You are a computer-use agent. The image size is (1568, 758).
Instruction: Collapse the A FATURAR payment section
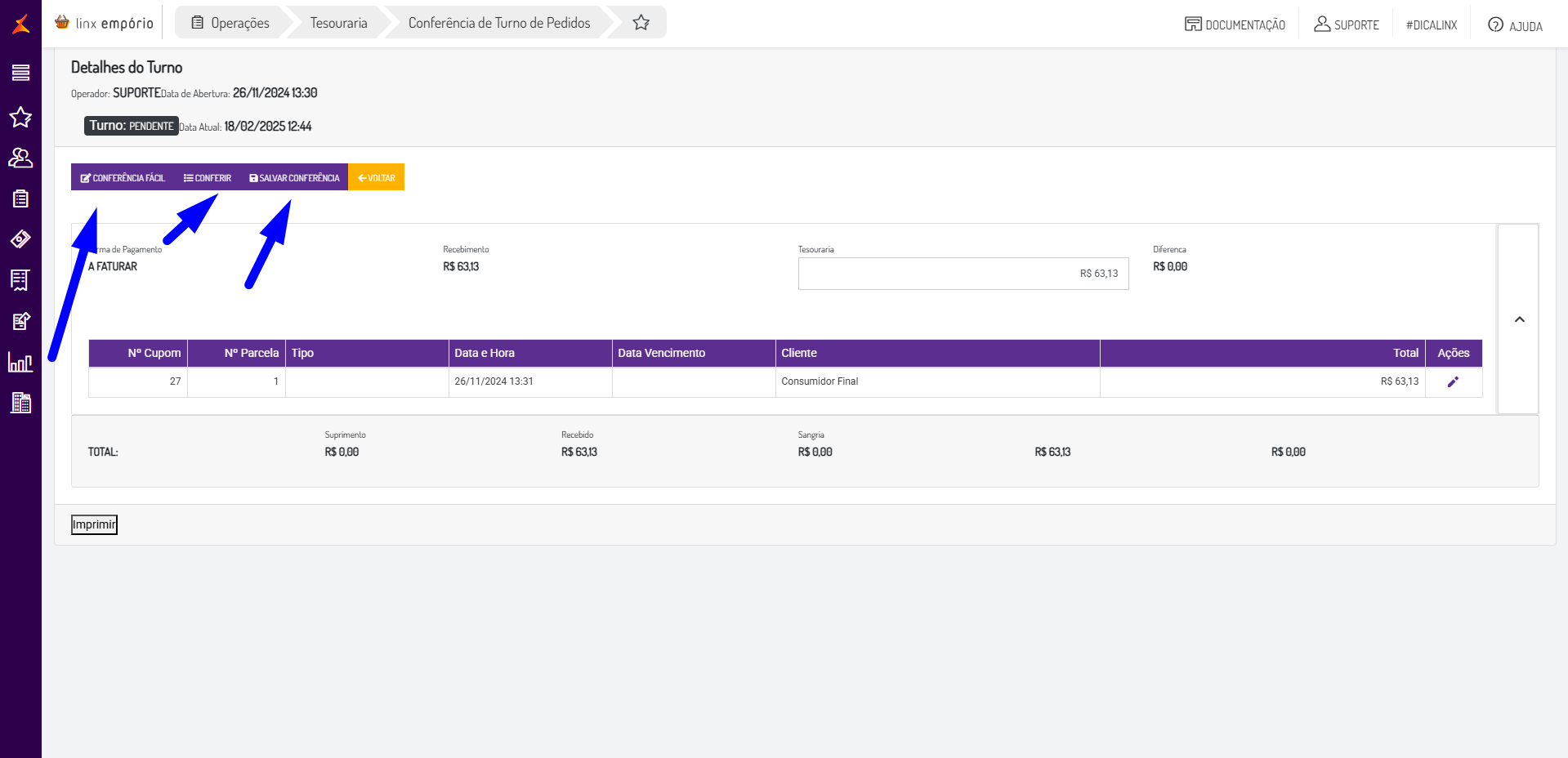[x=1519, y=319]
